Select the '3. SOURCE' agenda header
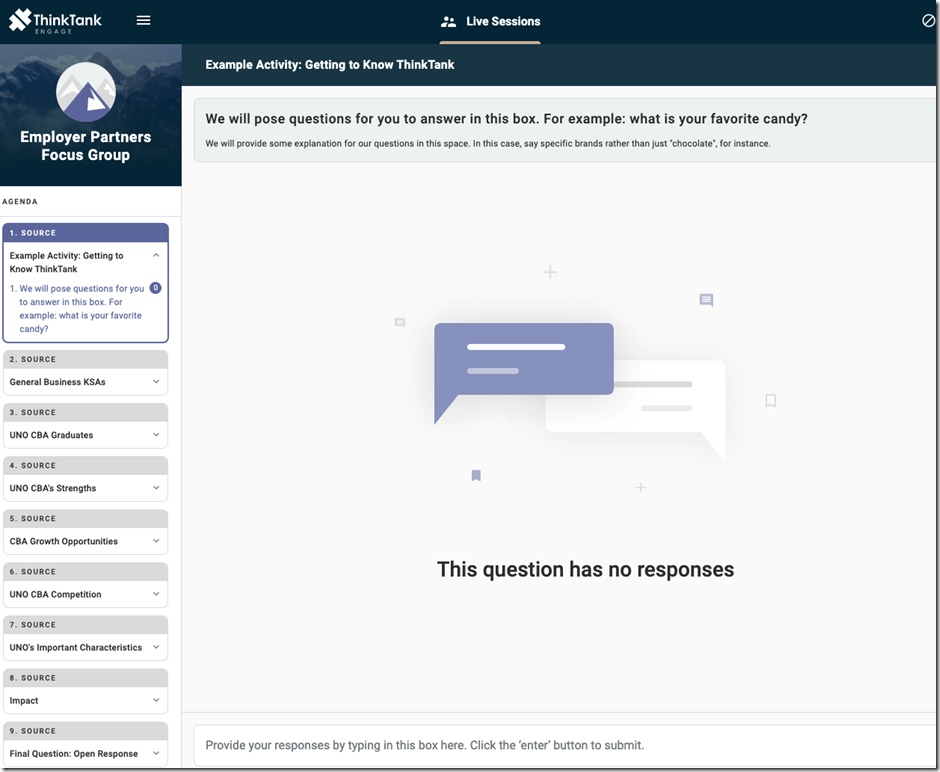The width and height of the screenshot is (940, 772). [86, 412]
